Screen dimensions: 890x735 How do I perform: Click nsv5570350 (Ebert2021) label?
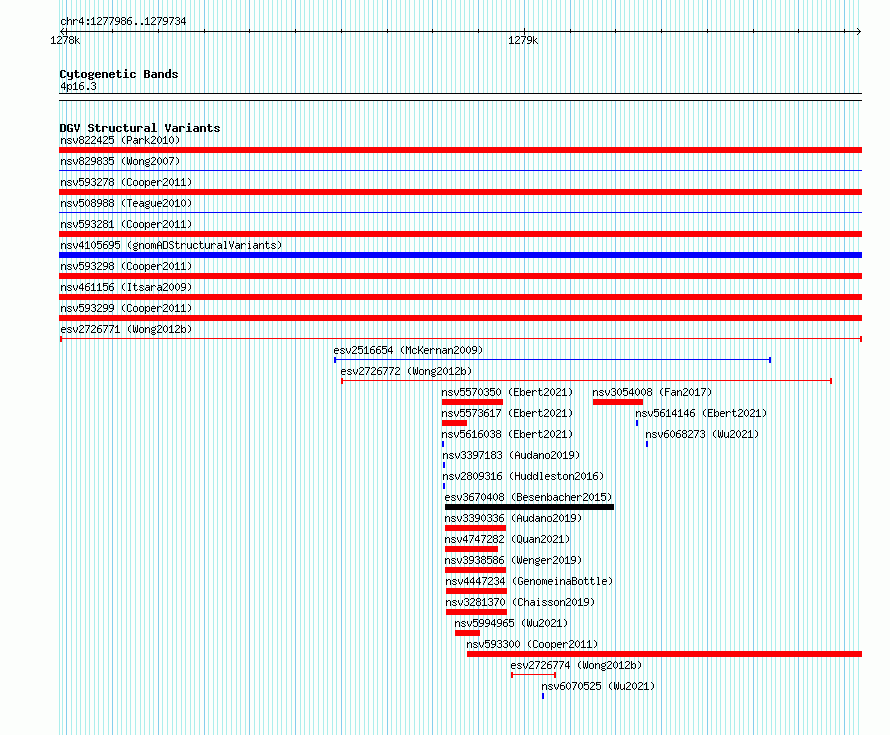(x=507, y=392)
